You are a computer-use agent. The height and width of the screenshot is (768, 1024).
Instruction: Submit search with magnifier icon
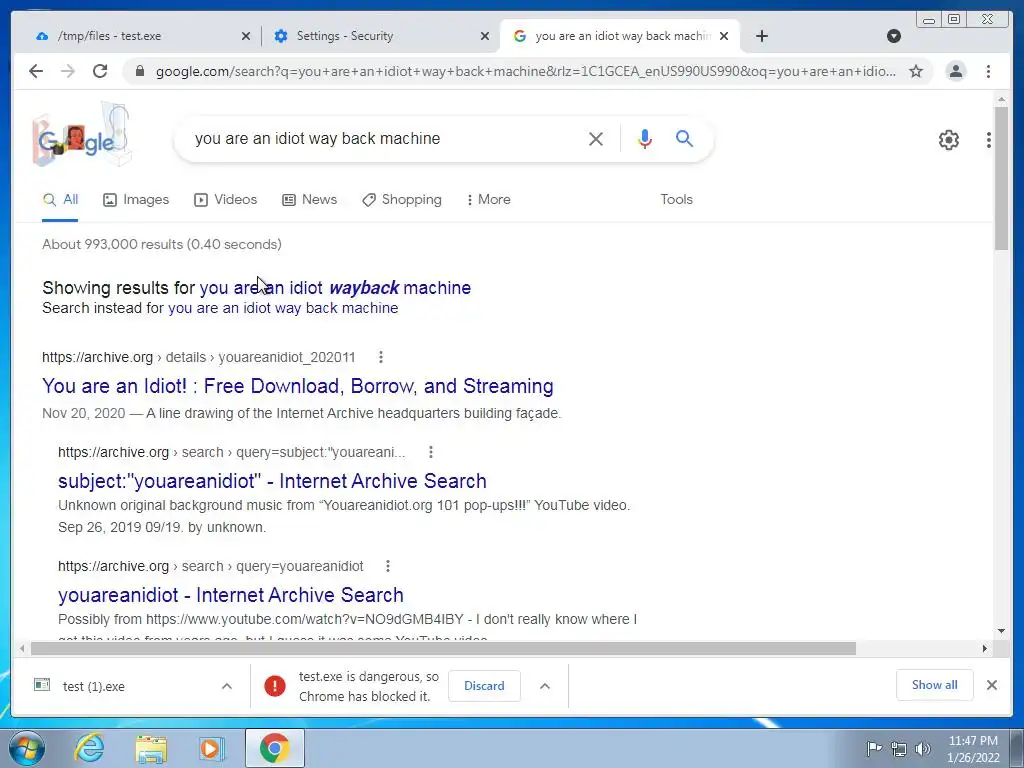click(684, 138)
